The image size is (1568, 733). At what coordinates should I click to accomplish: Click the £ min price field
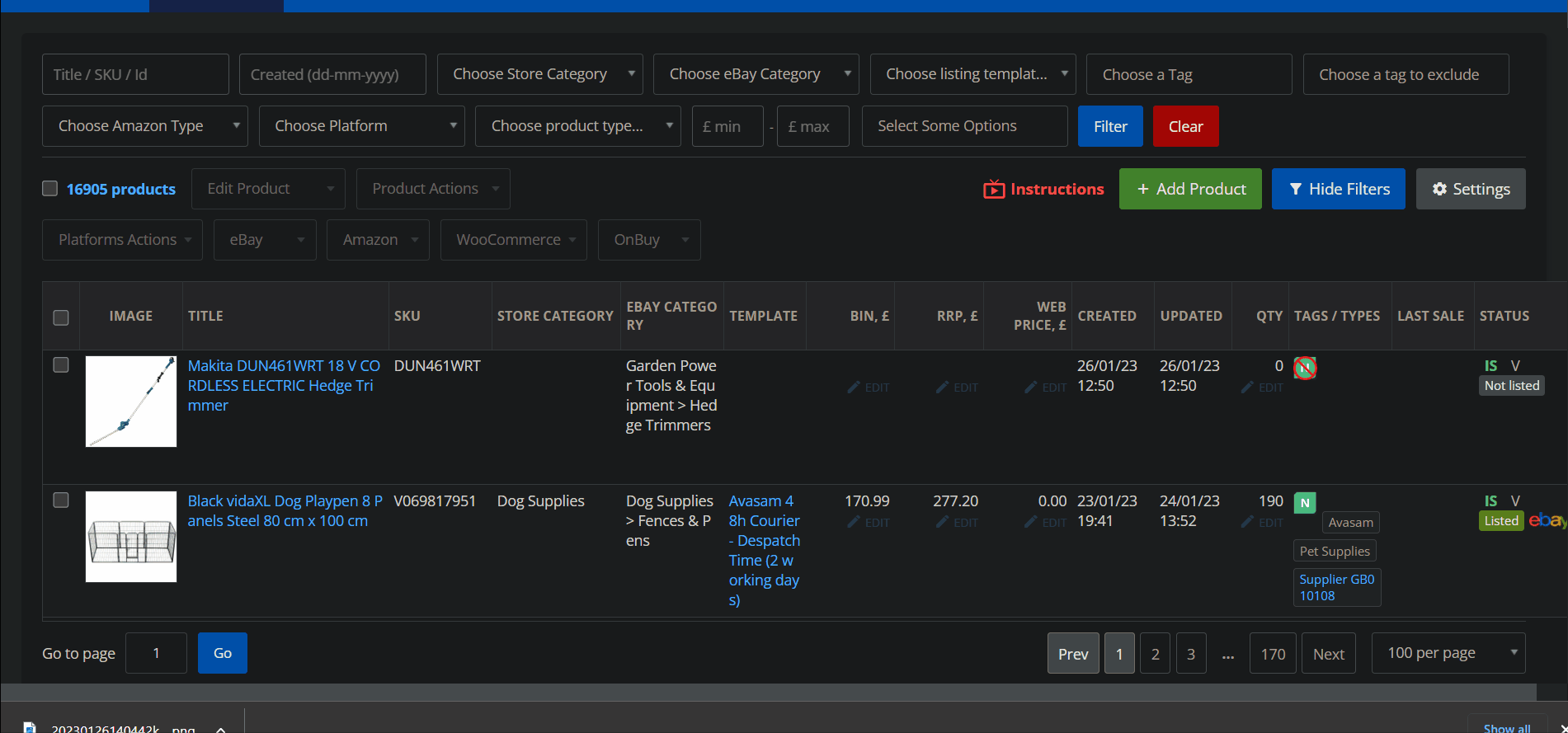[x=727, y=126]
